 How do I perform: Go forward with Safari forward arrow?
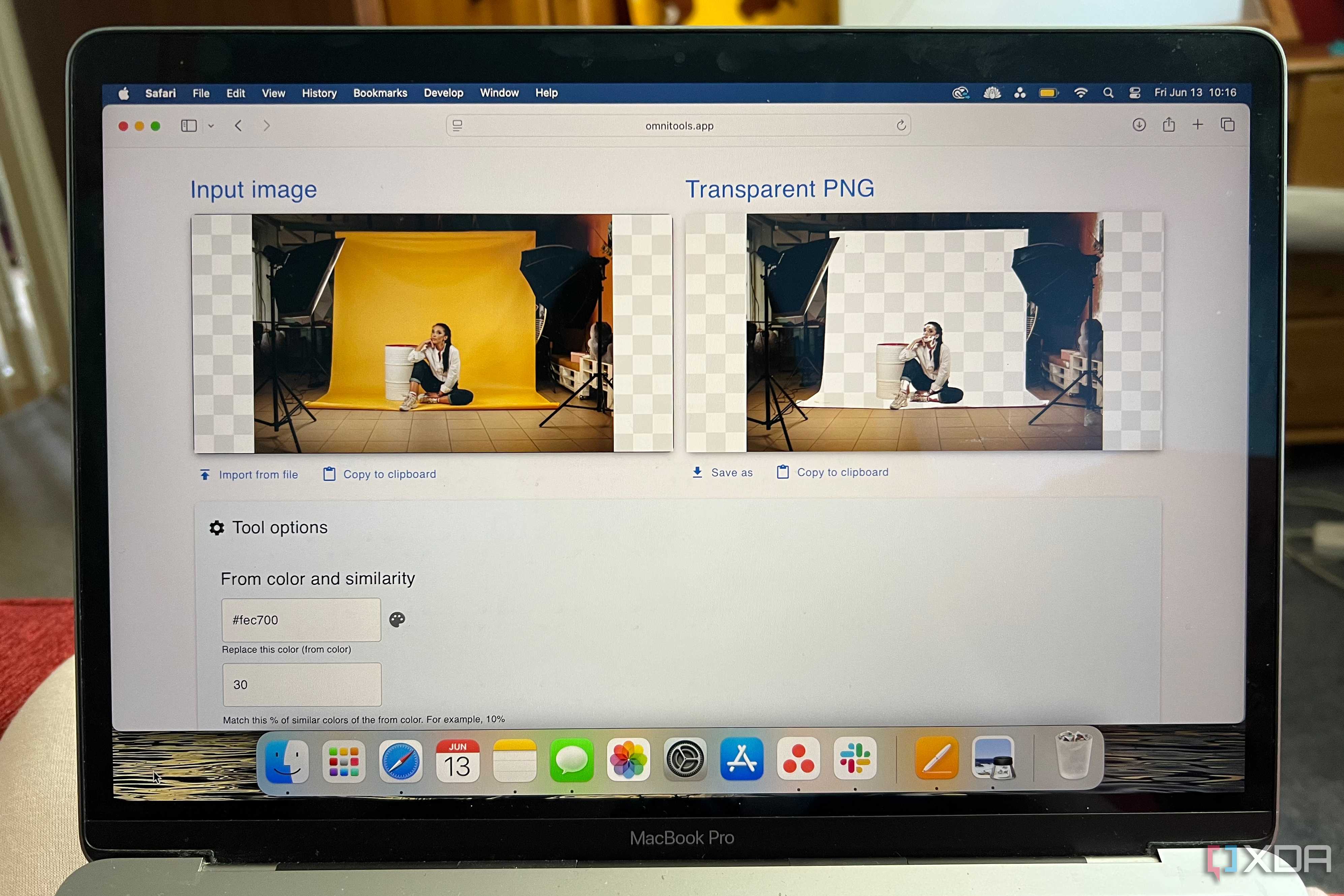pyautogui.click(x=266, y=126)
